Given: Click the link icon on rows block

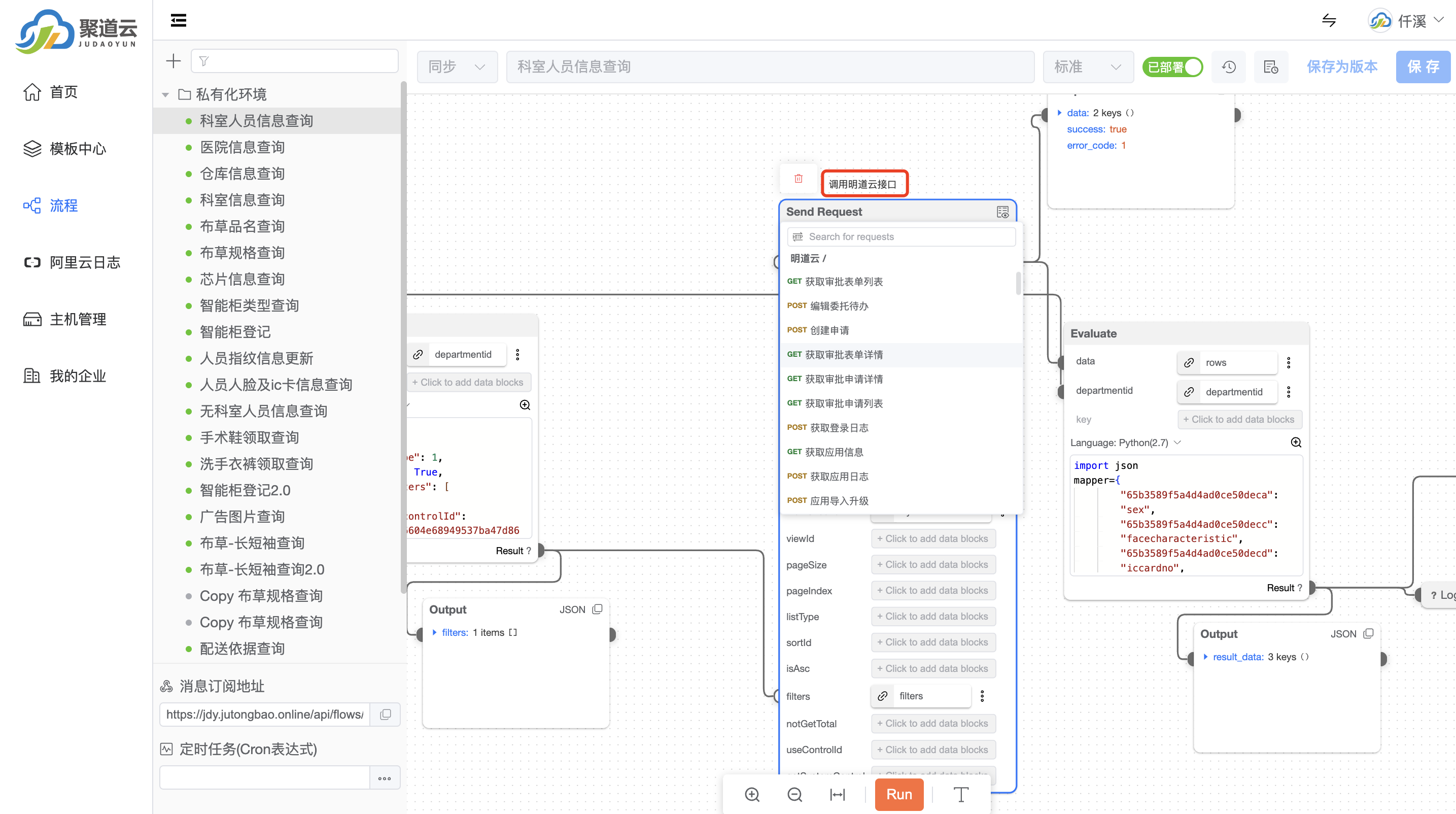Looking at the screenshot, I should pos(1189,362).
